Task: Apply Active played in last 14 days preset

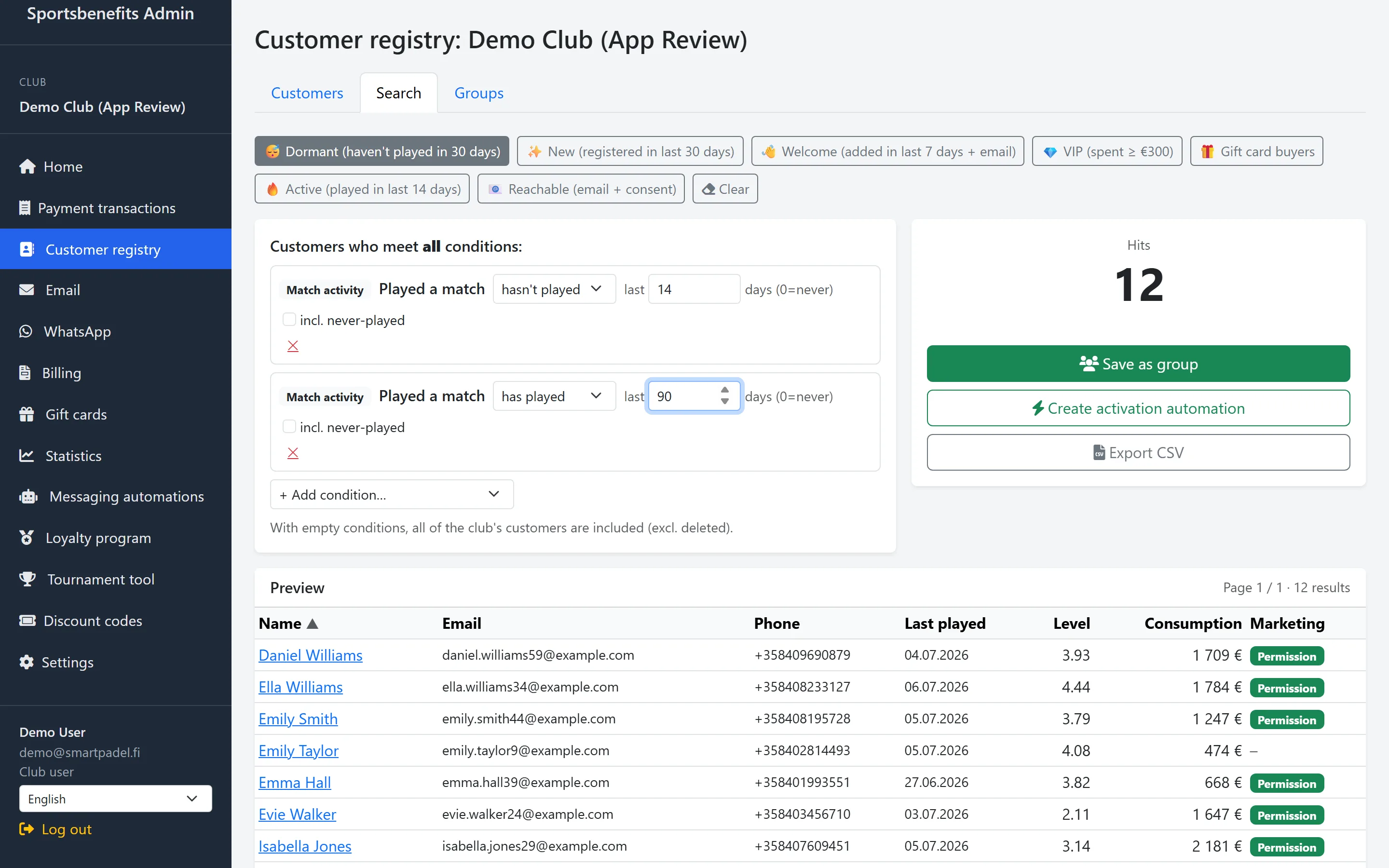Action: (362, 189)
